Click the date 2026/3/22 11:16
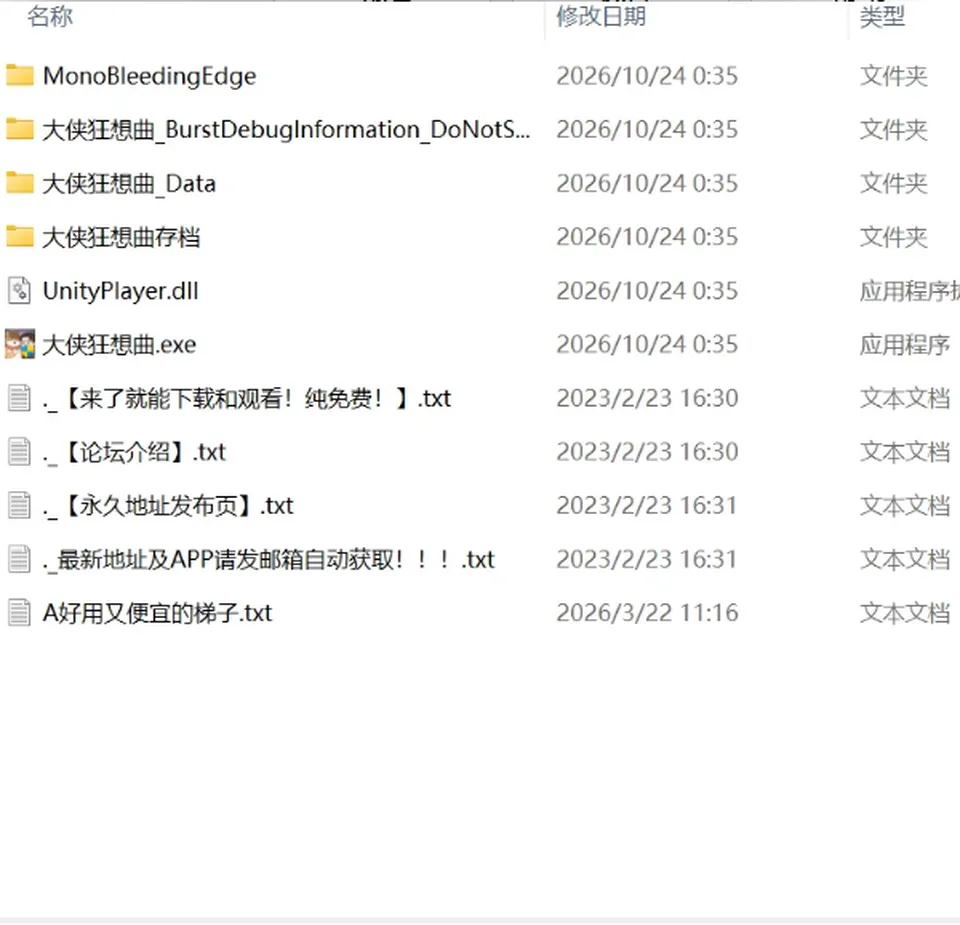The height and width of the screenshot is (925, 960). [x=647, y=613]
